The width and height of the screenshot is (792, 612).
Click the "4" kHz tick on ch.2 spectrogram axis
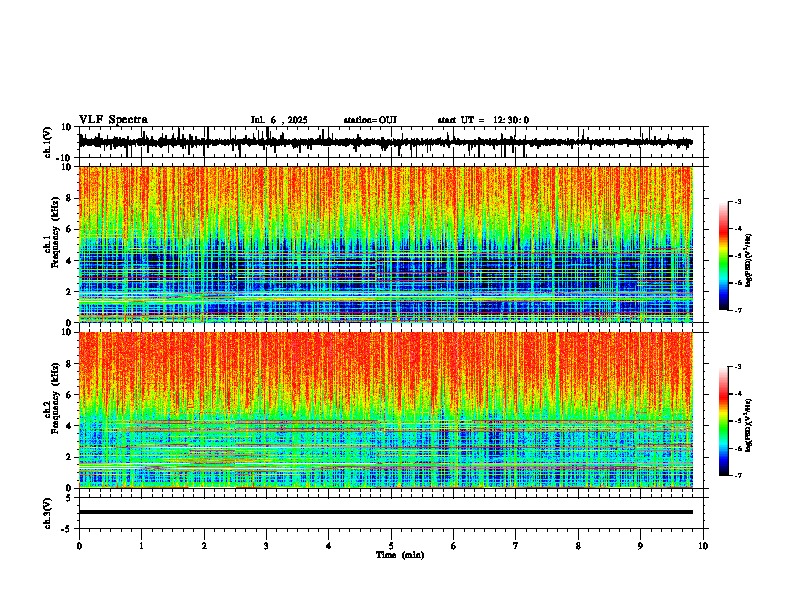click(x=70, y=426)
